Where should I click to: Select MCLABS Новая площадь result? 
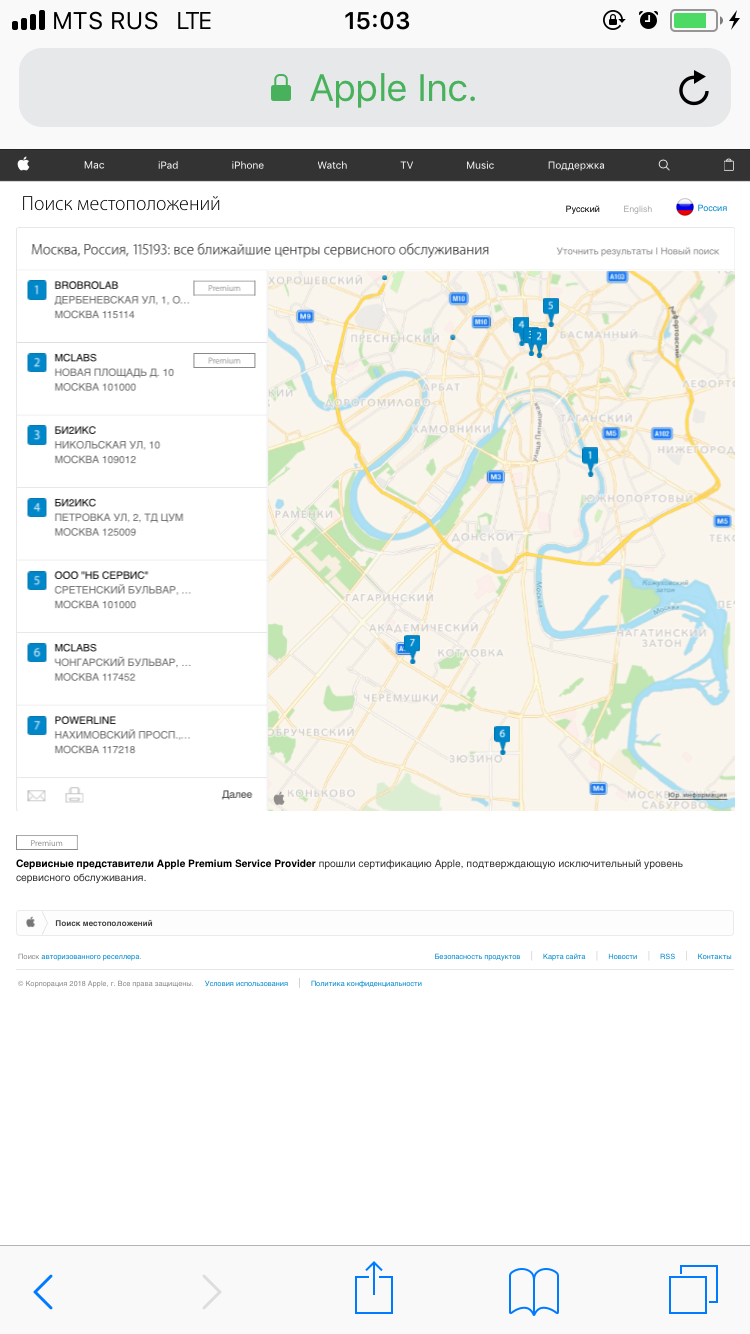pyautogui.click(x=142, y=379)
